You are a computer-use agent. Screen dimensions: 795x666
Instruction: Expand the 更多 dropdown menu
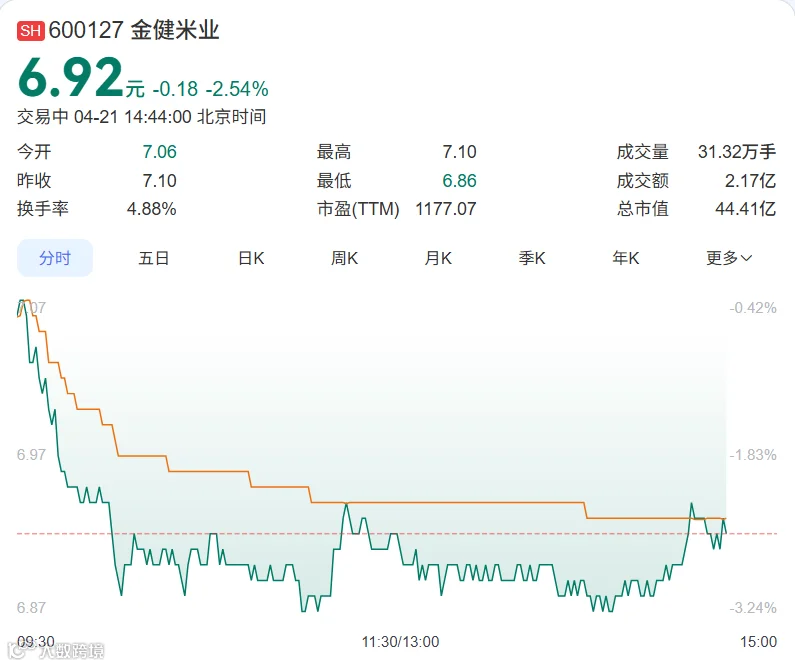[x=729, y=258]
